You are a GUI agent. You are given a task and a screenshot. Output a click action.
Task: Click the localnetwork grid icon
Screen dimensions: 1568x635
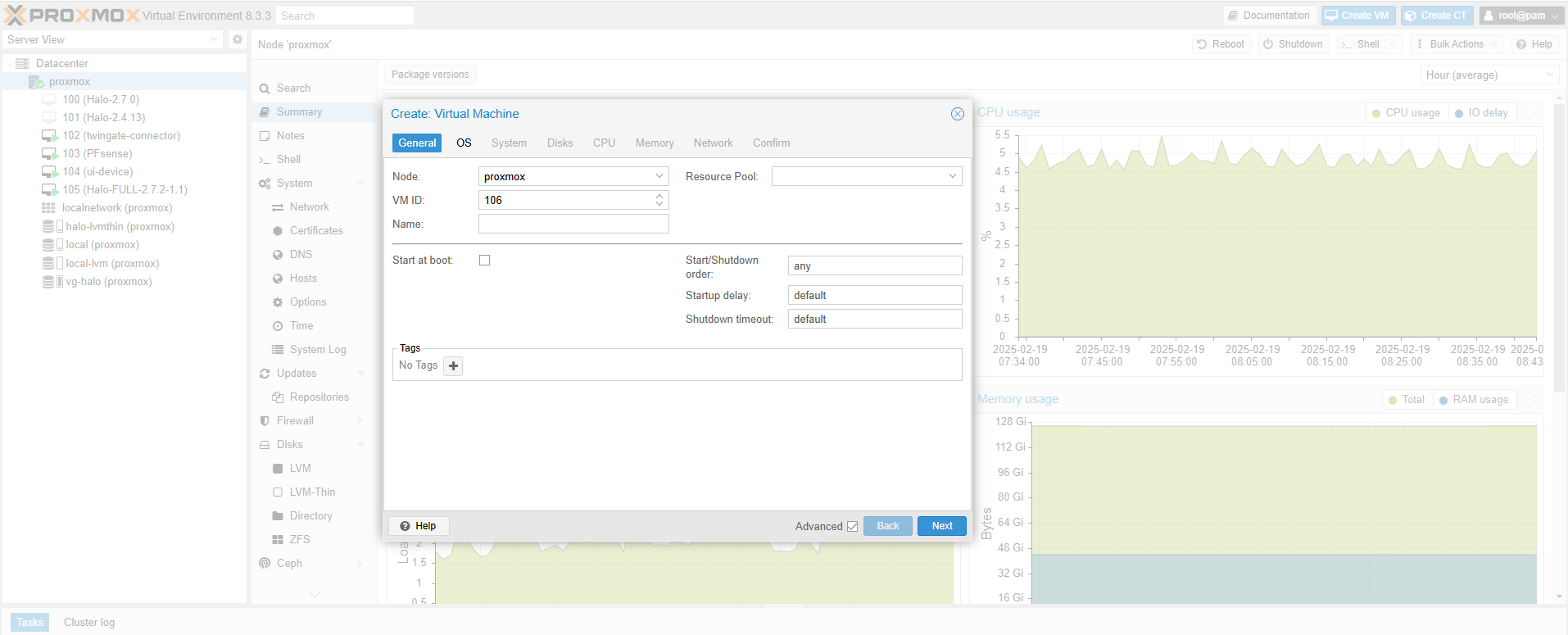[x=49, y=208]
